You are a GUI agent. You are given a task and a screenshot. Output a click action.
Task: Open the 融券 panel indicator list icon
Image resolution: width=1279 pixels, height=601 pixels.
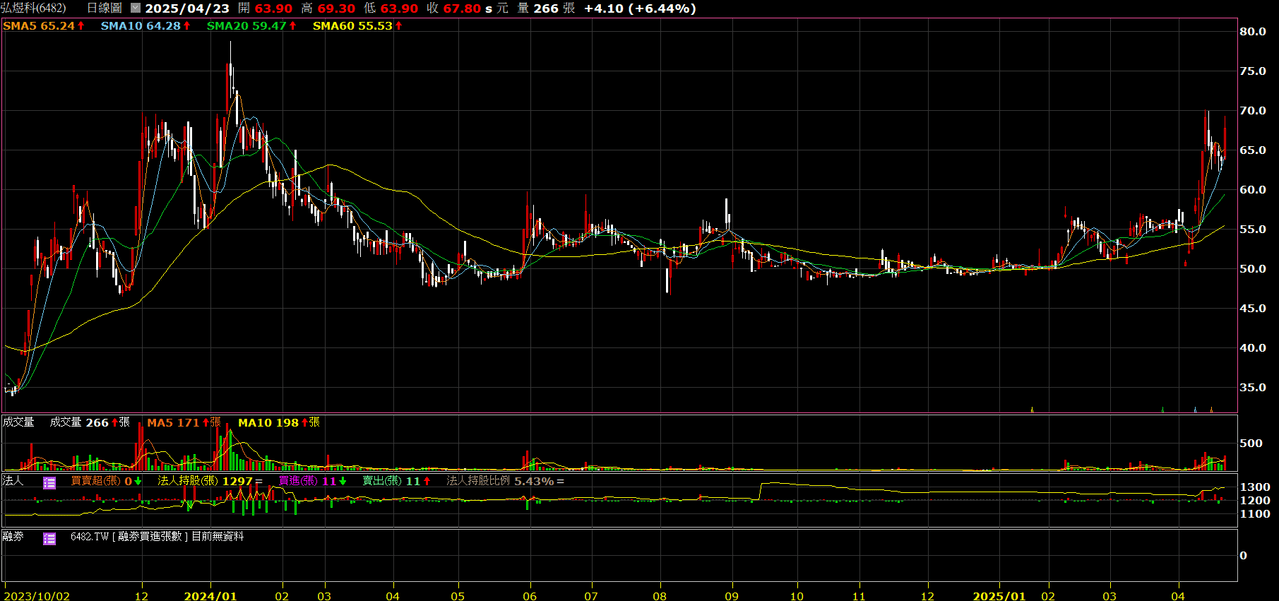[49, 538]
